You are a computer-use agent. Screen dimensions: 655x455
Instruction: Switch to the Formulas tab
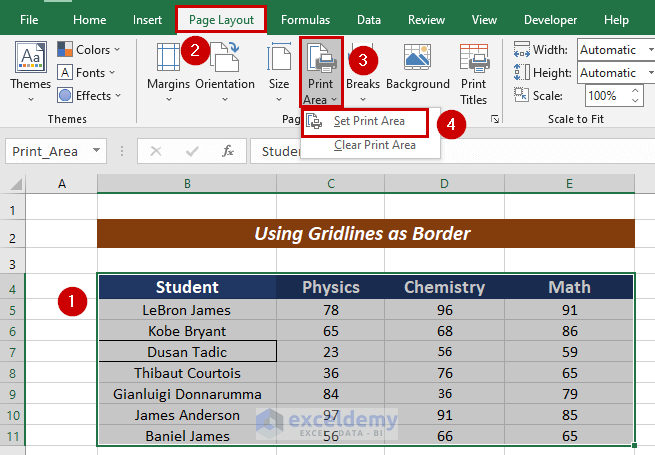tap(305, 20)
